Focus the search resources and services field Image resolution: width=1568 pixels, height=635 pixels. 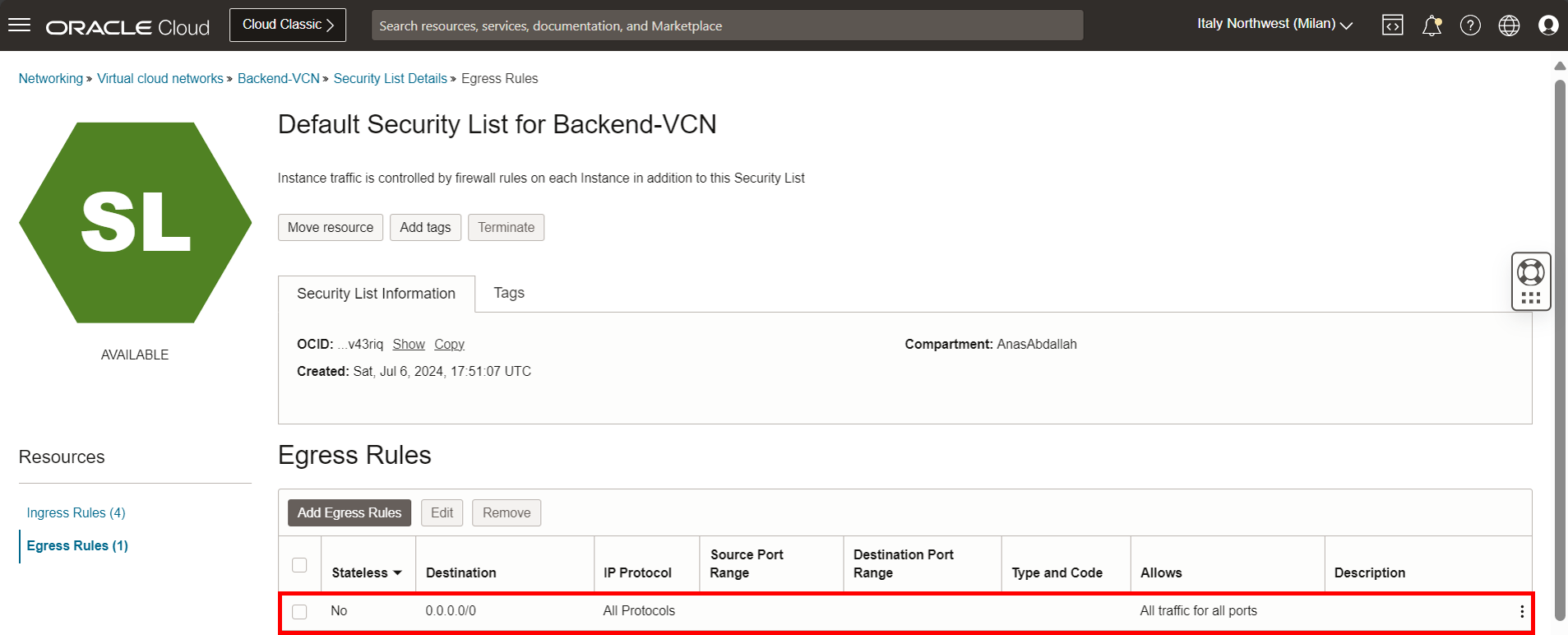pos(727,25)
